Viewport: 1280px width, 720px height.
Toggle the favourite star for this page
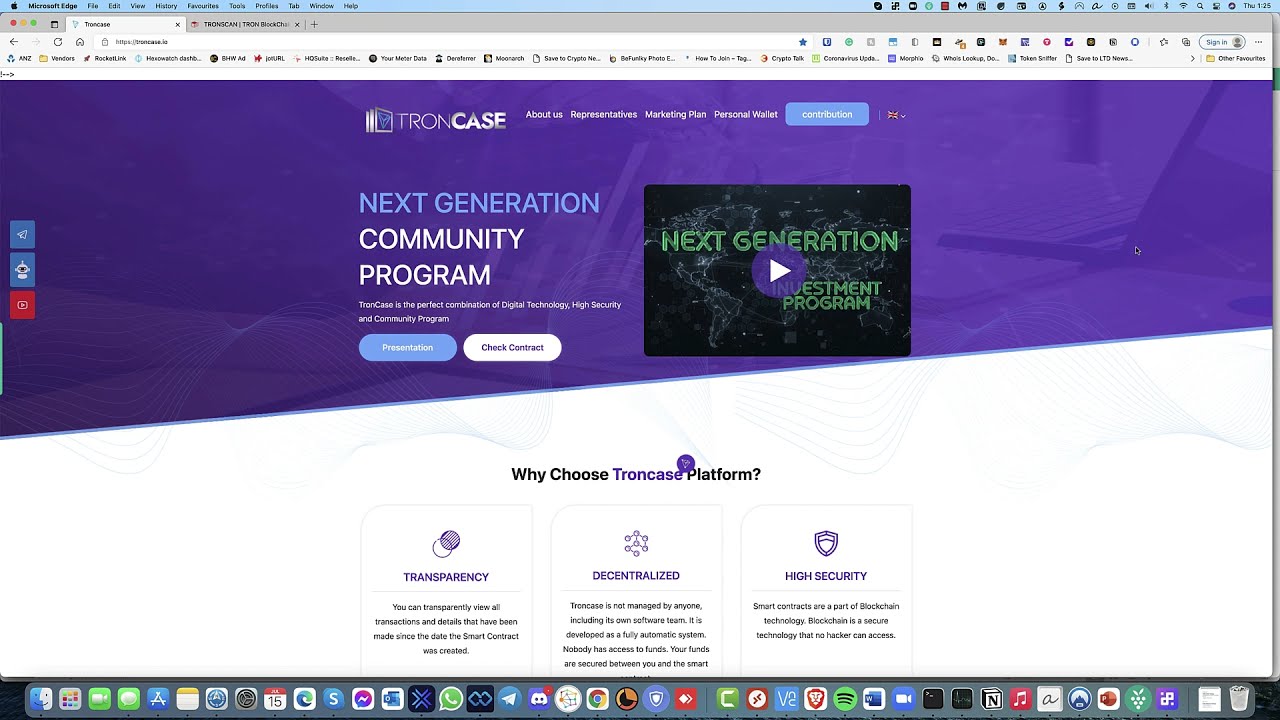tap(802, 42)
